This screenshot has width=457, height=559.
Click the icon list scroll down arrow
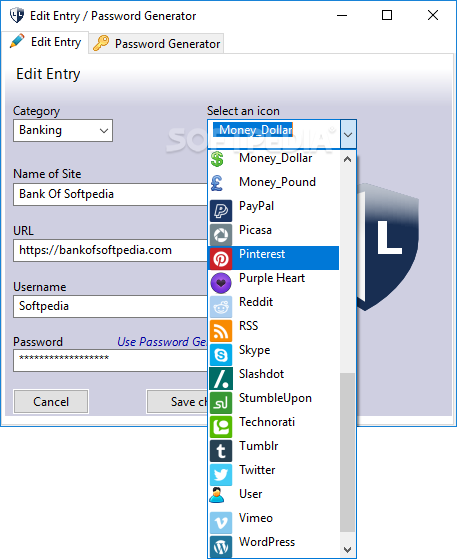click(348, 550)
